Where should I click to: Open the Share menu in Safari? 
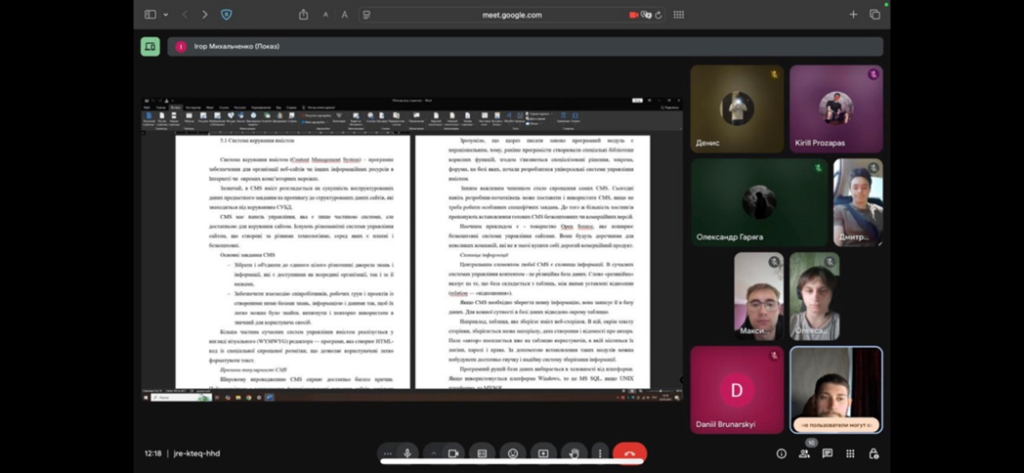point(304,14)
